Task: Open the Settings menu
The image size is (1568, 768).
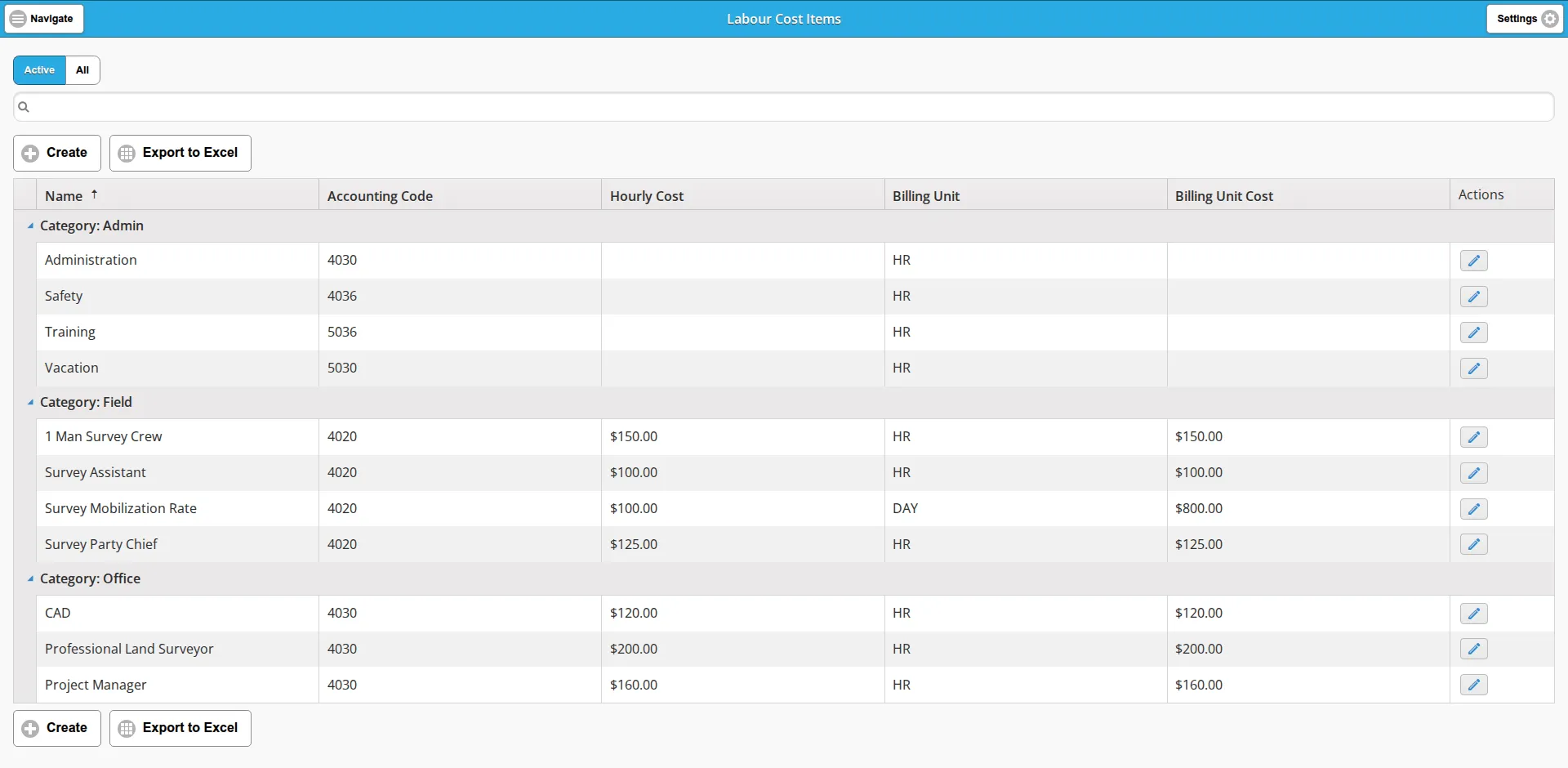Action: 1524,19
